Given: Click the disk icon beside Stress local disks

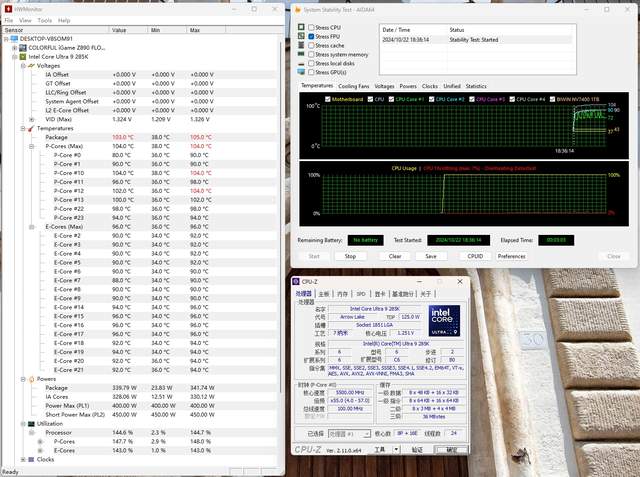Looking at the screenshot, I should 301,64.
